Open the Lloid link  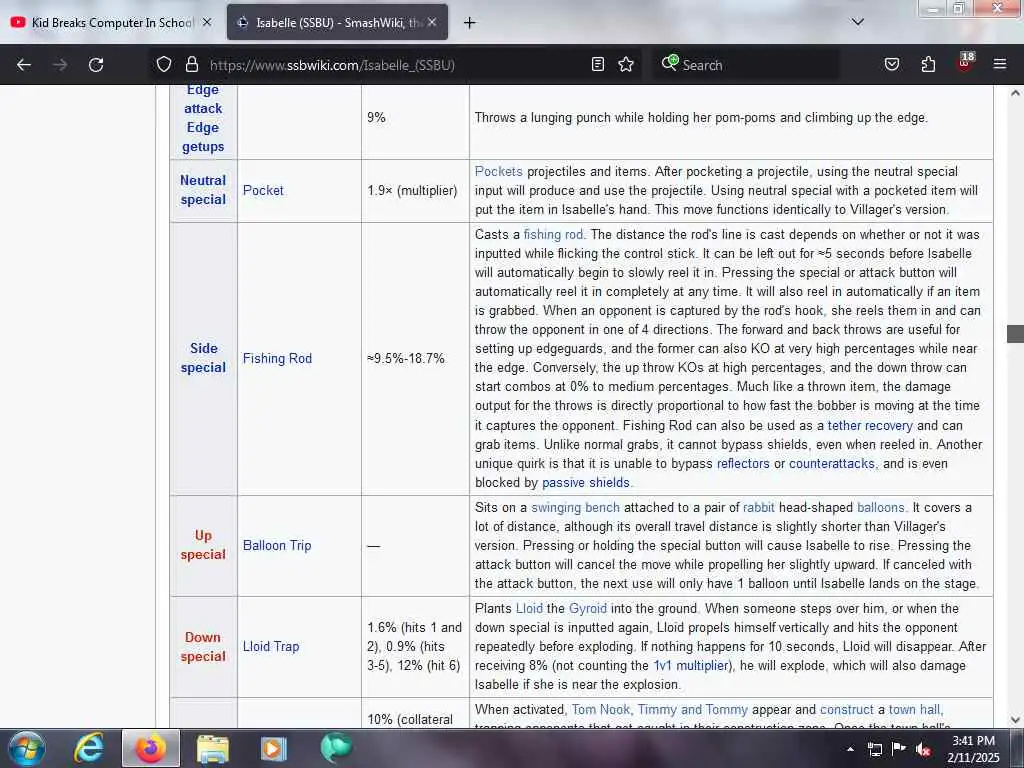click(529, 608)
